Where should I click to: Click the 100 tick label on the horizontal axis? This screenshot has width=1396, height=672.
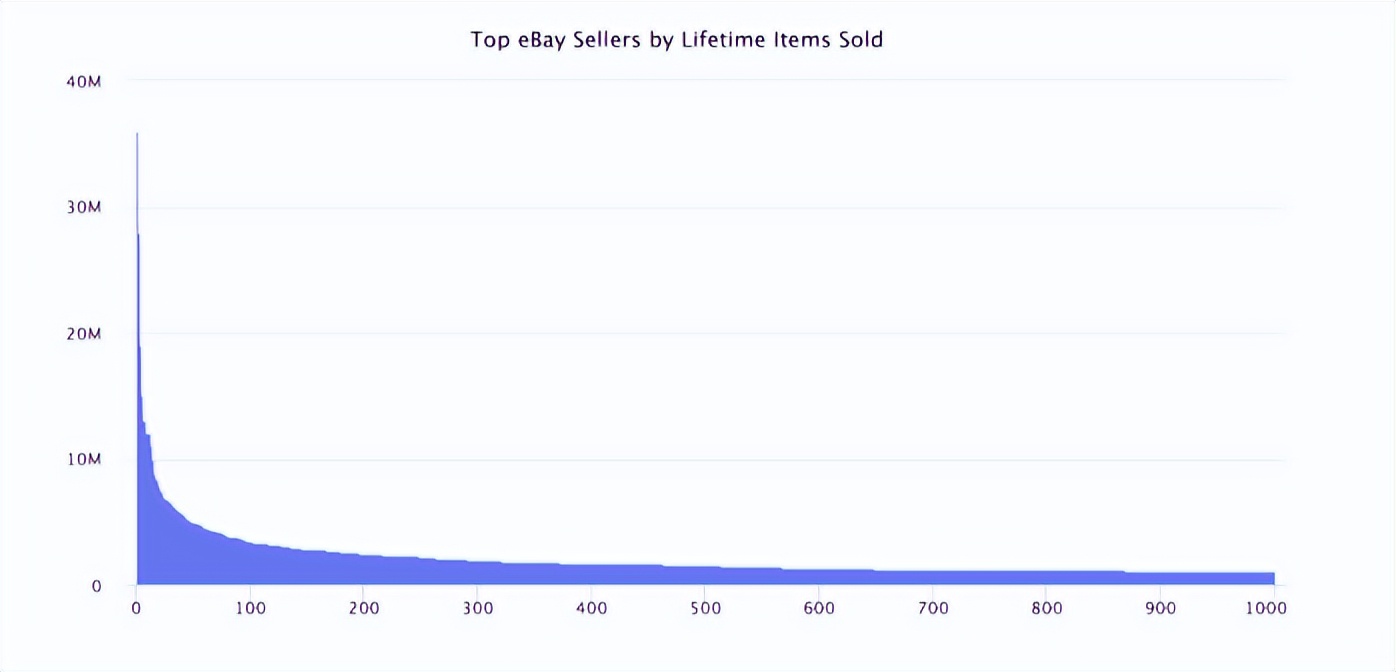[x=250, y=607]
